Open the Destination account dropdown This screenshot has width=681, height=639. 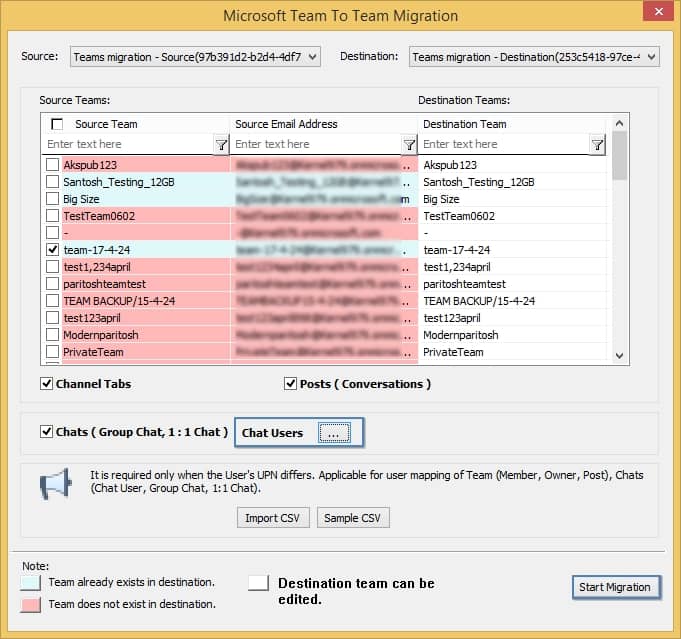click(534, 57)
